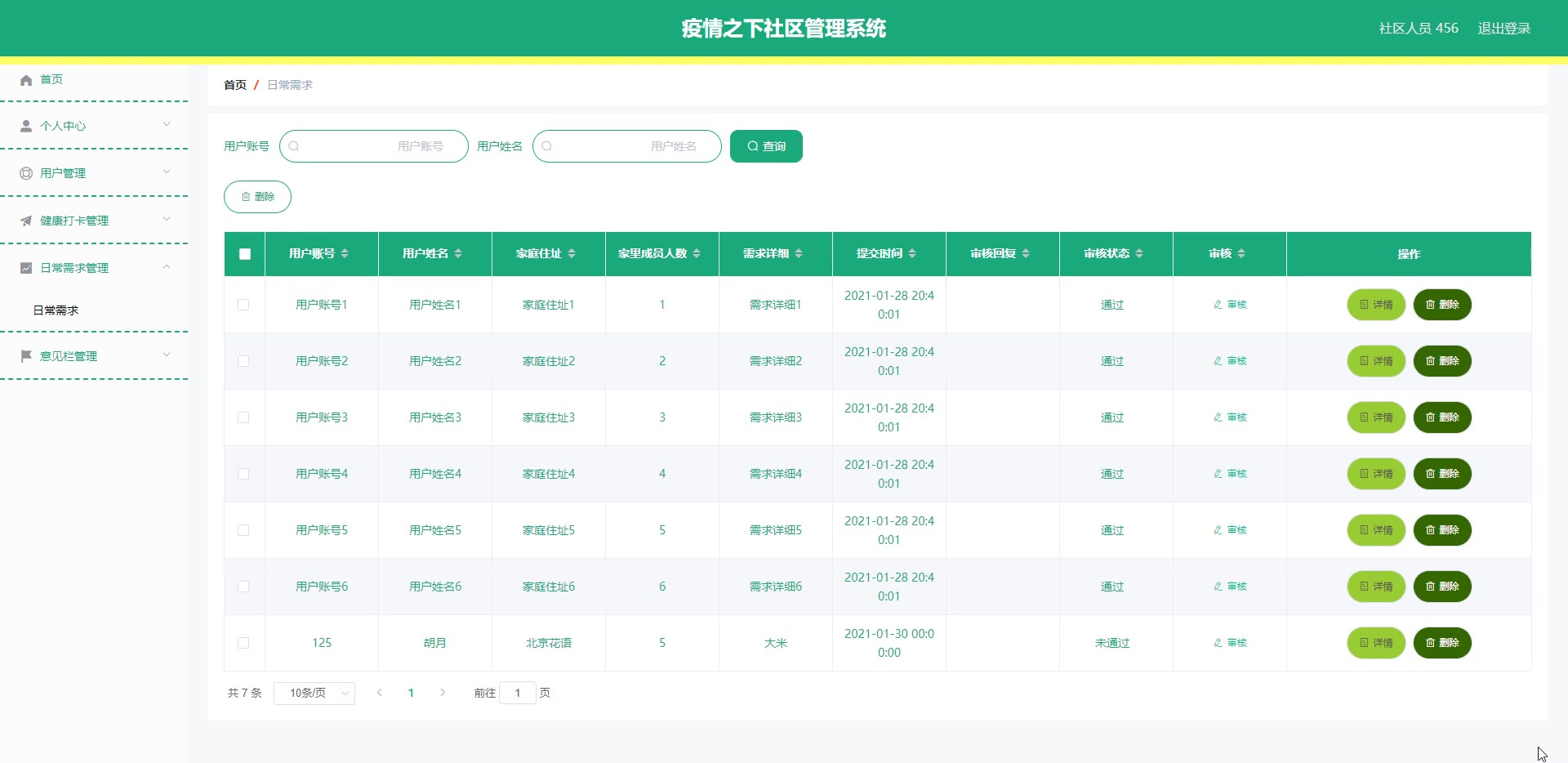This screenshot has width=1568, height=763.
Task: Toggle the select-all checkbox in table header
Action: 245,254
